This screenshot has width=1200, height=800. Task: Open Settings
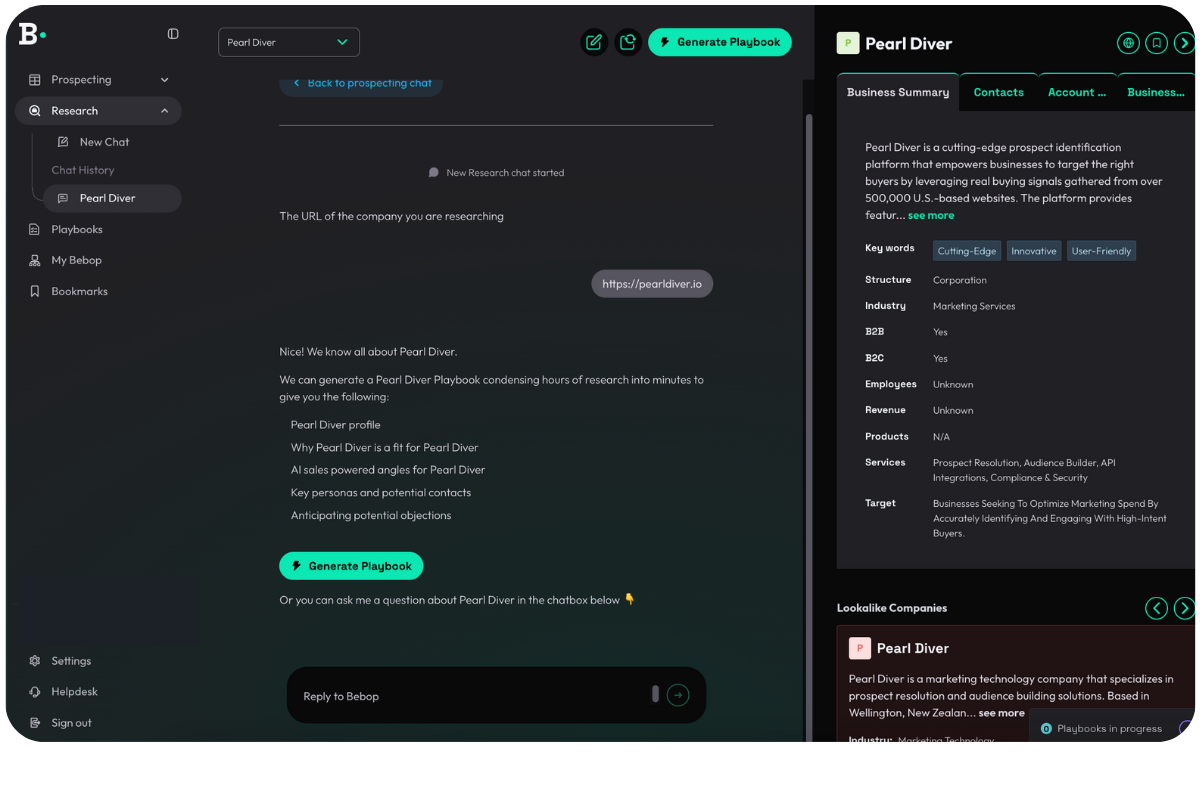point(71,661)
